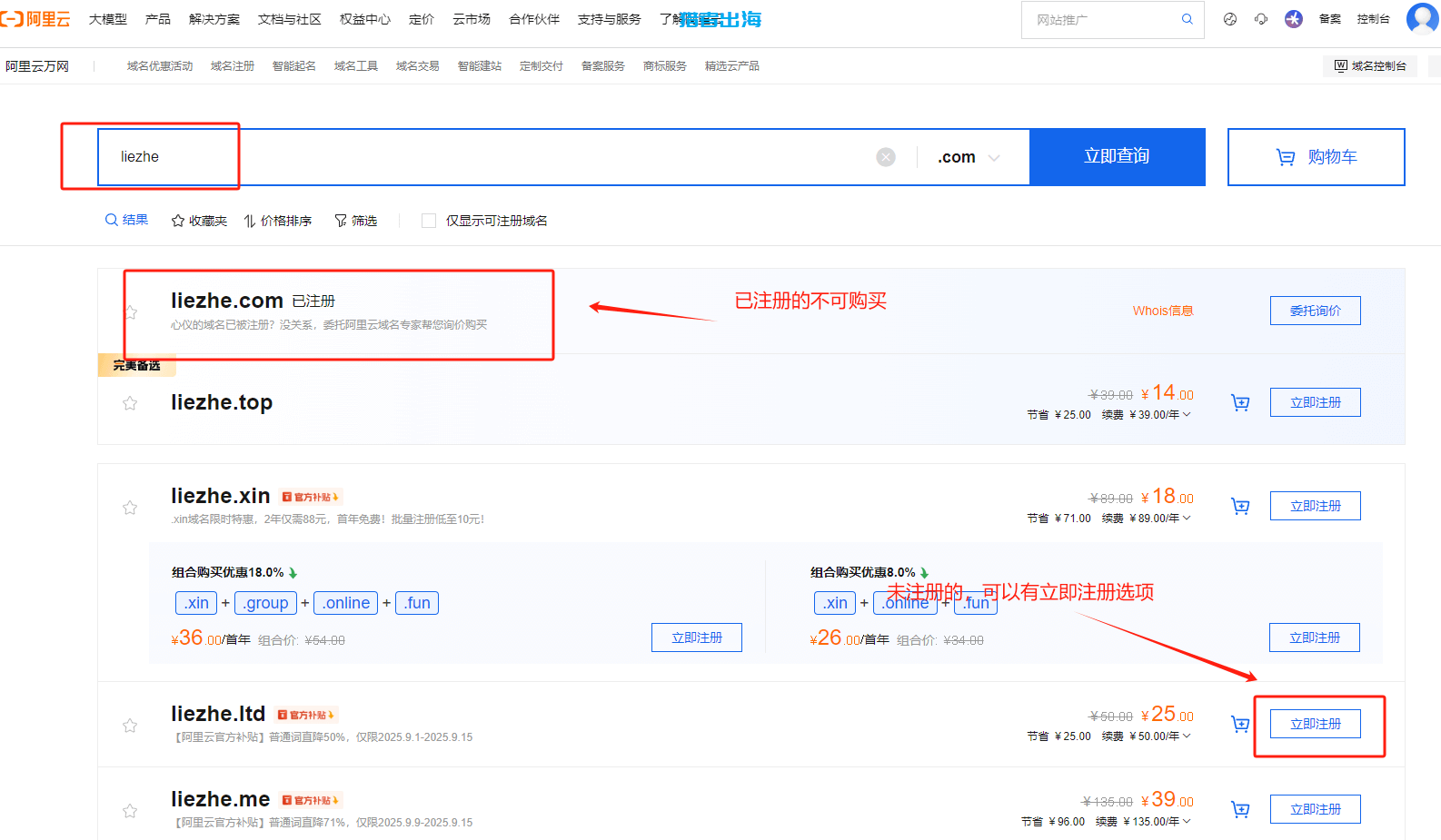This screenshot has width=1441, height=840.
Task: Toggle 仅显示可注册域名 checkbox
Action: 429,221
